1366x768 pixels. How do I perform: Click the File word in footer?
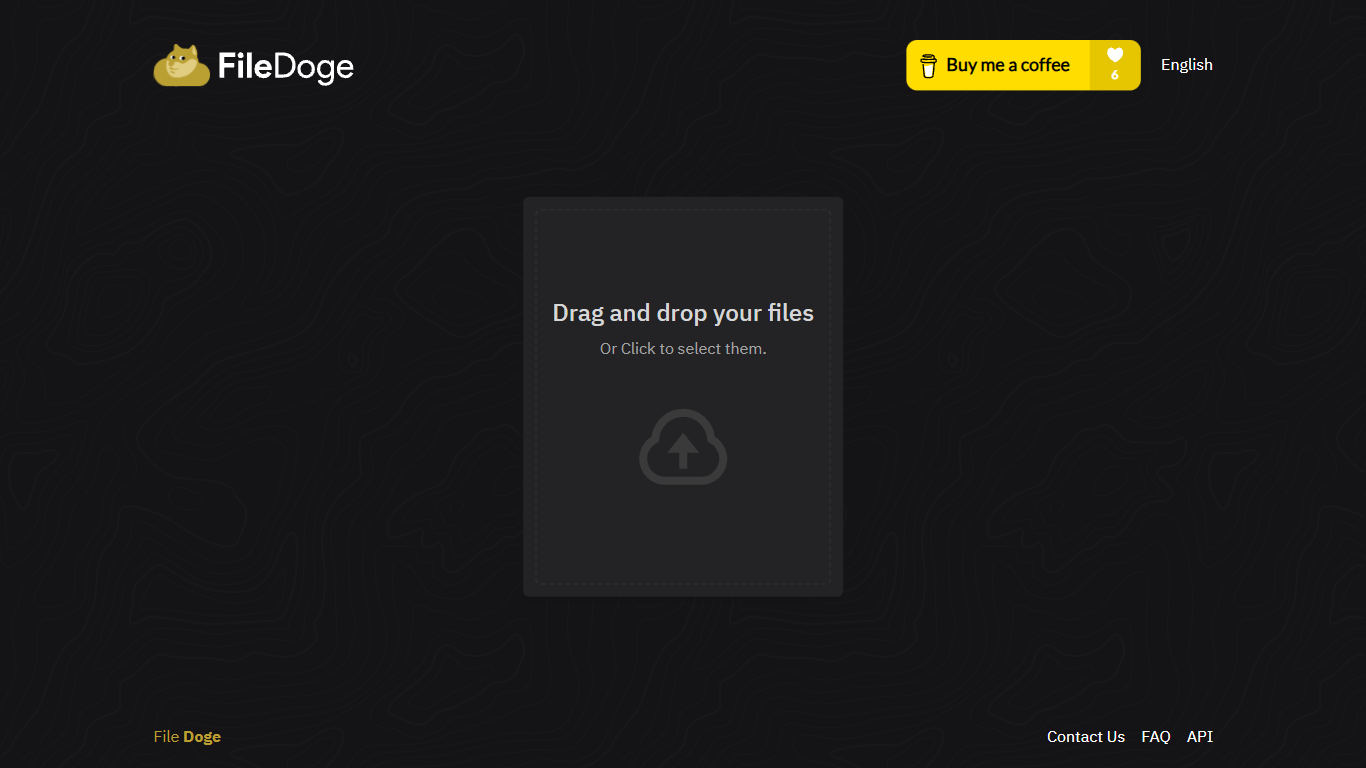(x=166, y=737)
